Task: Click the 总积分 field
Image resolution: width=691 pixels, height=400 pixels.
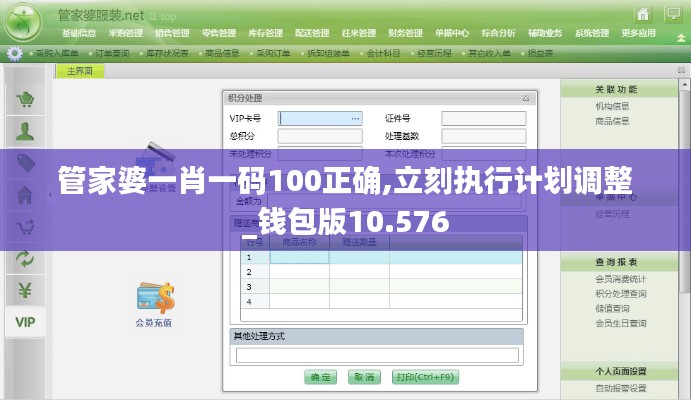Action: (320, 136)
